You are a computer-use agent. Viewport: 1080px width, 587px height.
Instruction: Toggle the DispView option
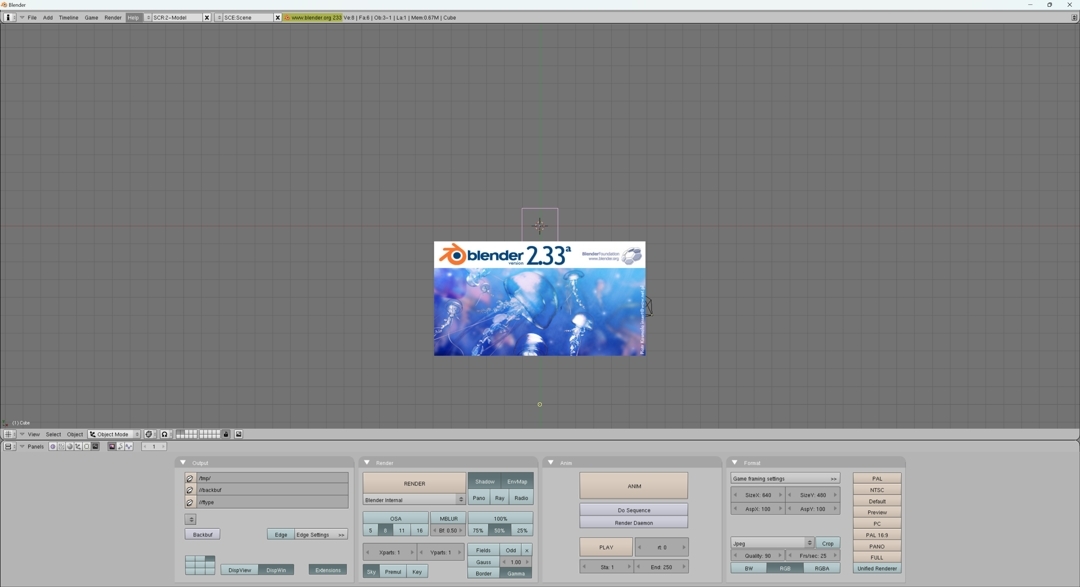click(240, 570)
